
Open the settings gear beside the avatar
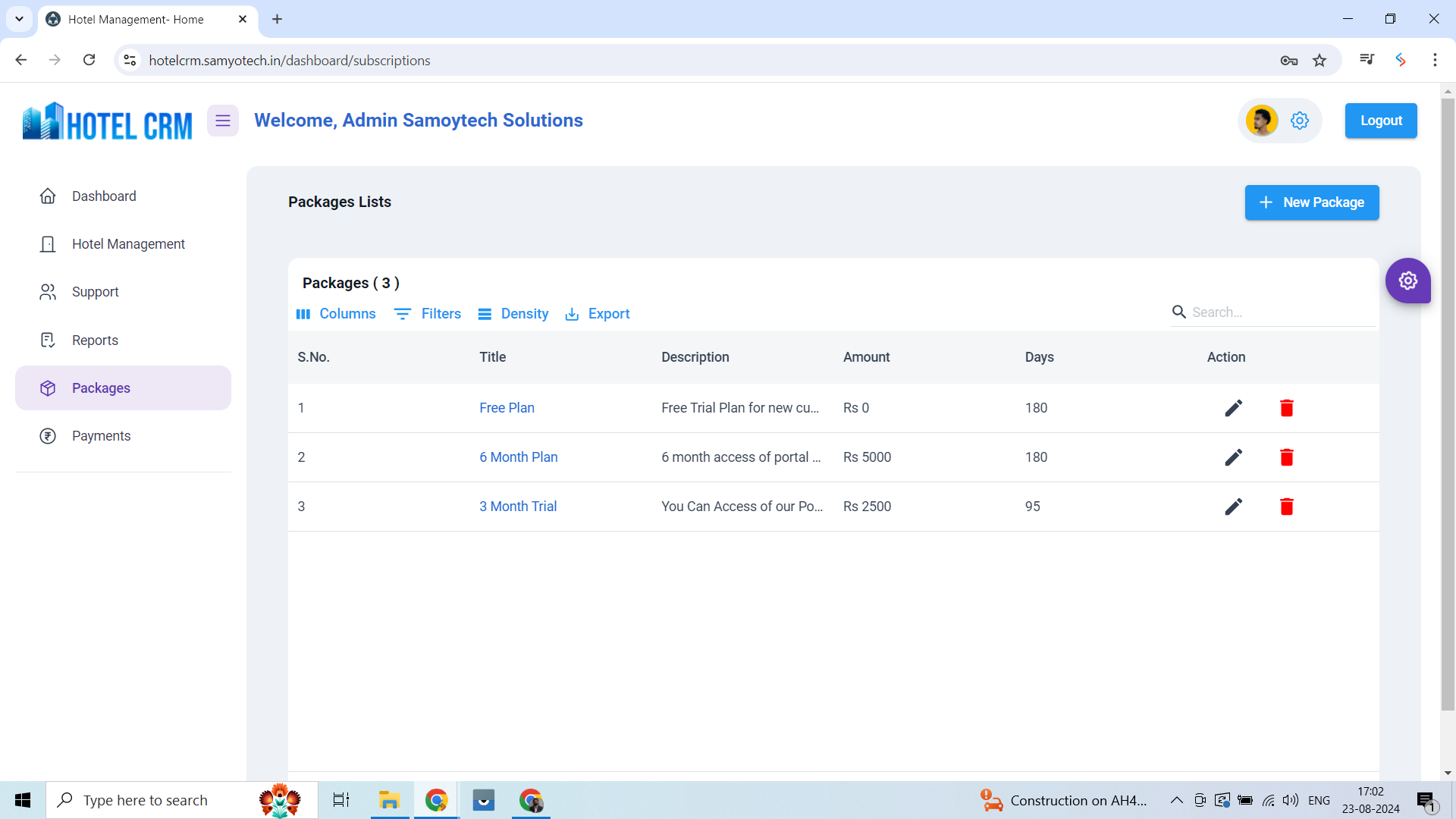1301,120
